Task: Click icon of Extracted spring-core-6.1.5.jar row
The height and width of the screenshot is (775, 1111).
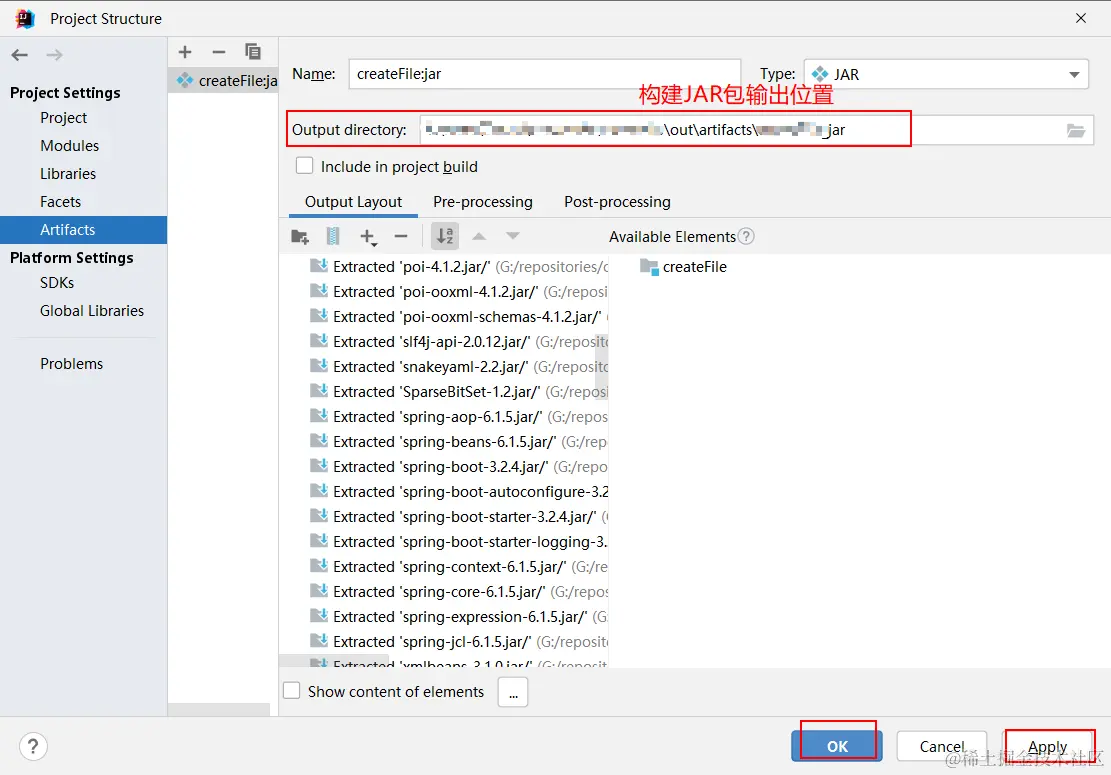Action: 319,592
